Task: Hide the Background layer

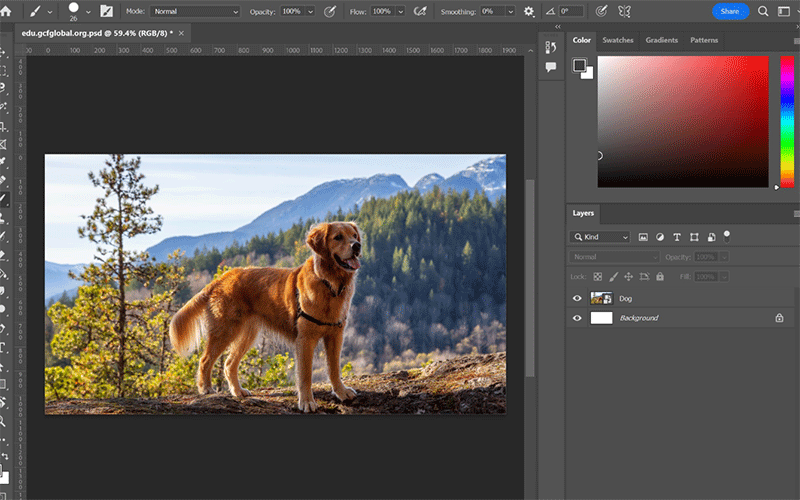Action: pos(577,318)
